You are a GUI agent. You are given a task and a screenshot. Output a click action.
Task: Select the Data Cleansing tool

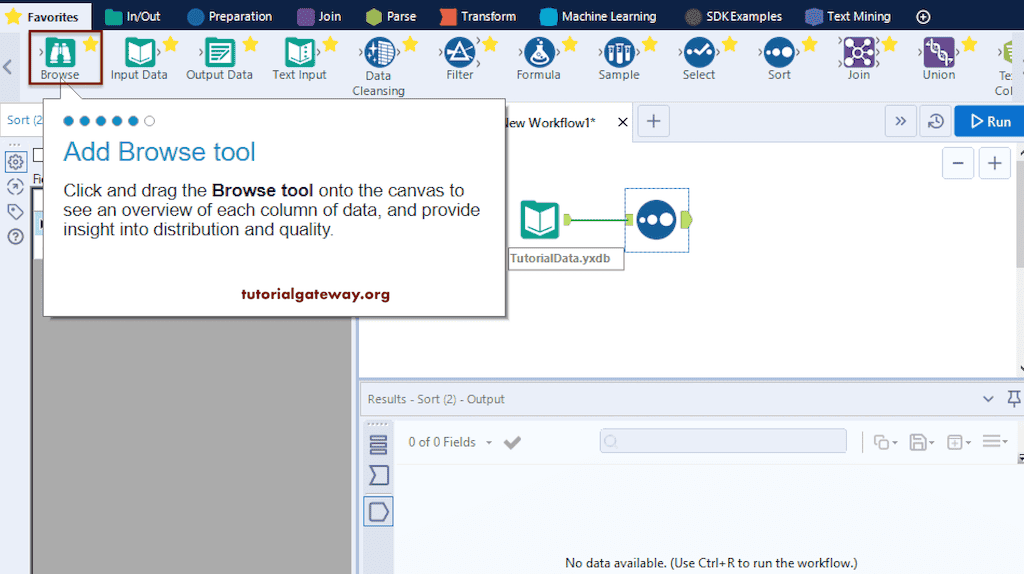[x=379, y=65]
